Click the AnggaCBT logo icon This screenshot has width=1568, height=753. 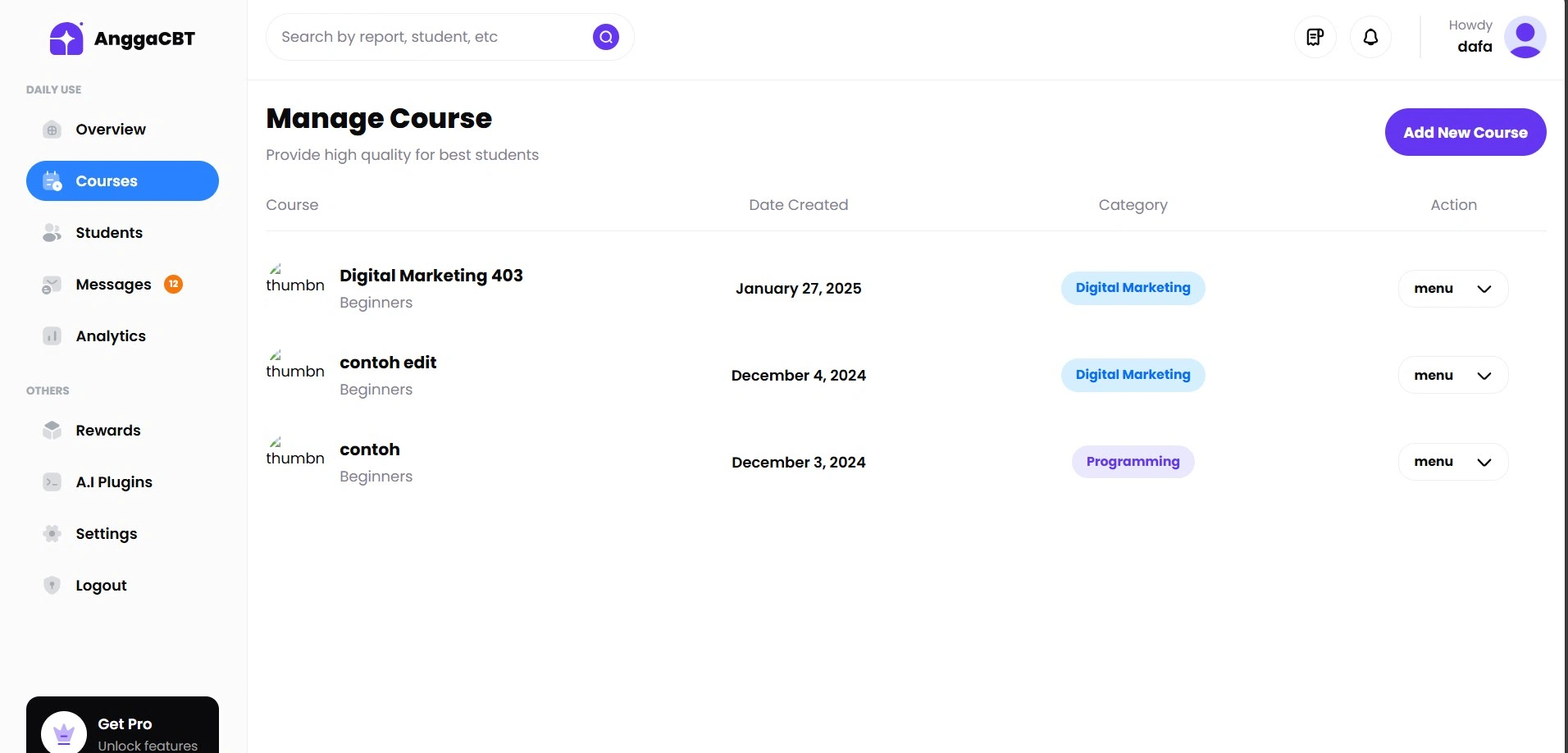[66, 39]
